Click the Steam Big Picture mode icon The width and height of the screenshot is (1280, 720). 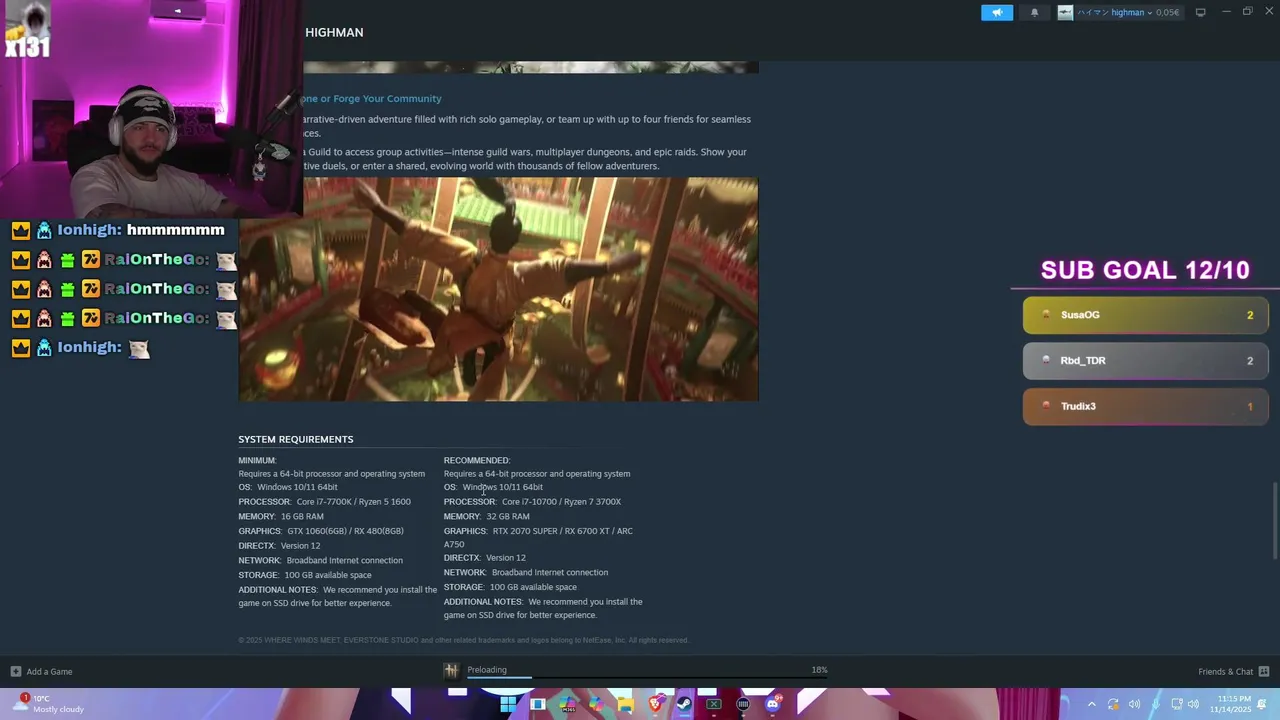1200,12
